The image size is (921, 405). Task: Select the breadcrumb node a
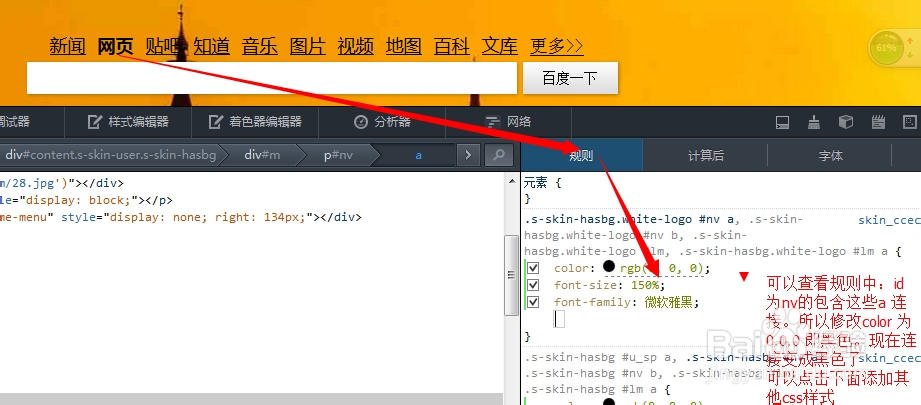click(x=419, y=155)
